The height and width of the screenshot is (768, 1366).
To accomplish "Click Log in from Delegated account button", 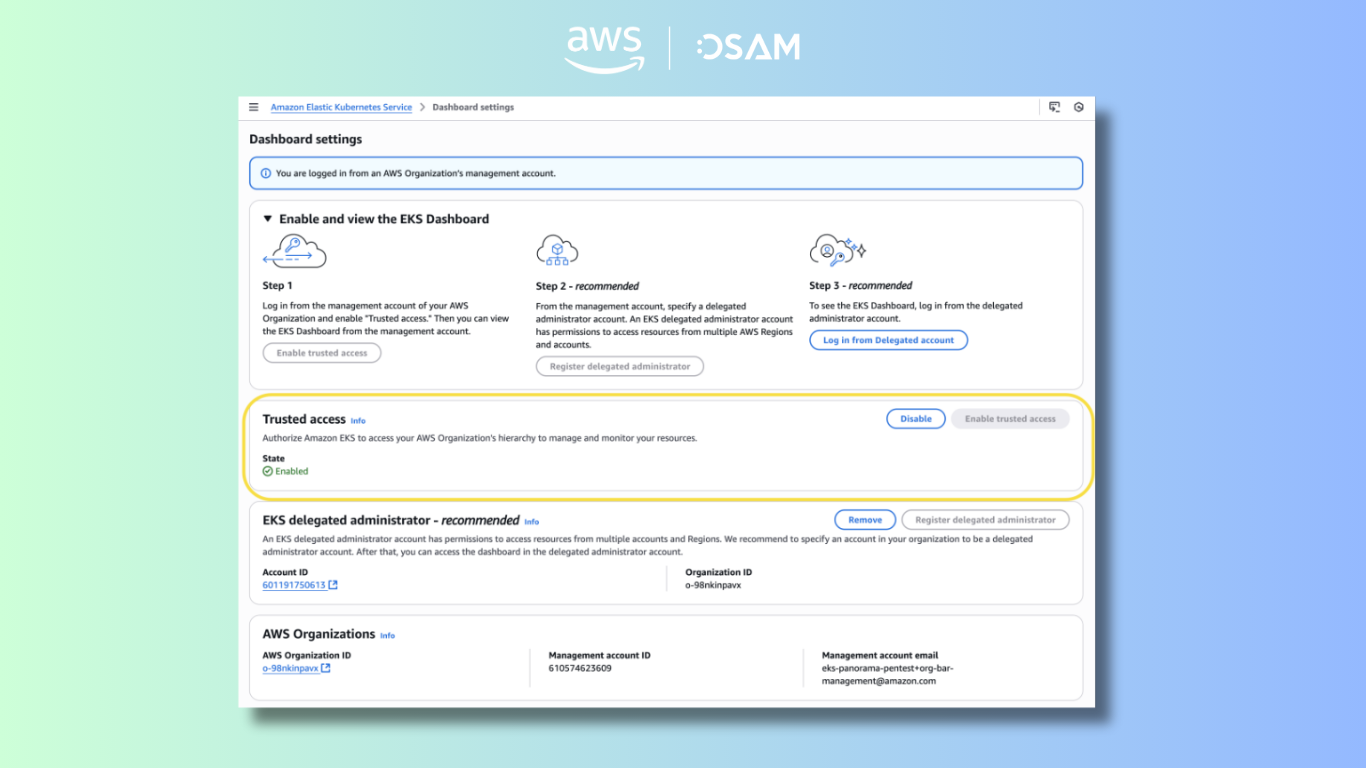I will [888, 340].
